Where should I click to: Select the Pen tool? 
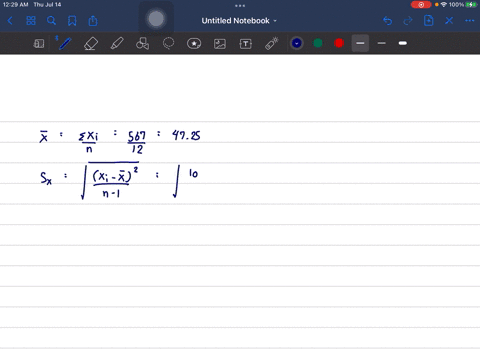(x=65, y=44)
